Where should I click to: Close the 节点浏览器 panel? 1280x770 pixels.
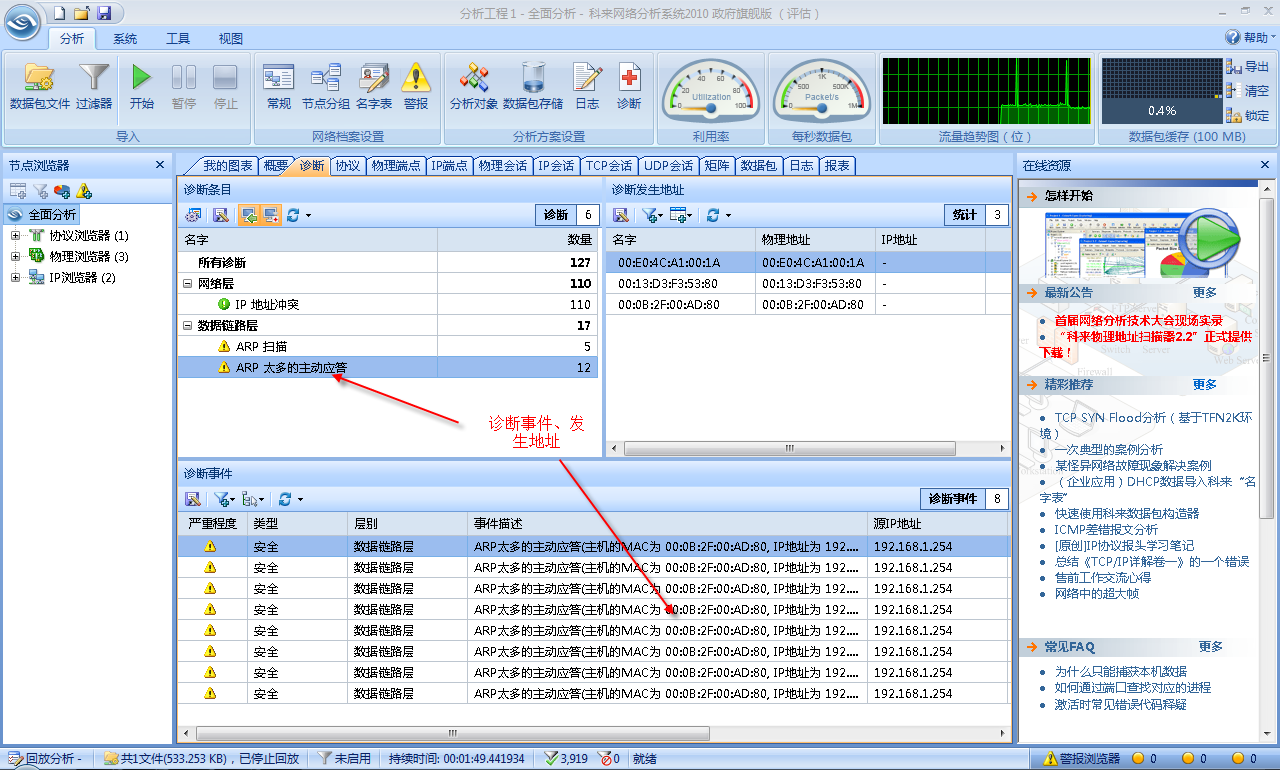coord(160,165)
